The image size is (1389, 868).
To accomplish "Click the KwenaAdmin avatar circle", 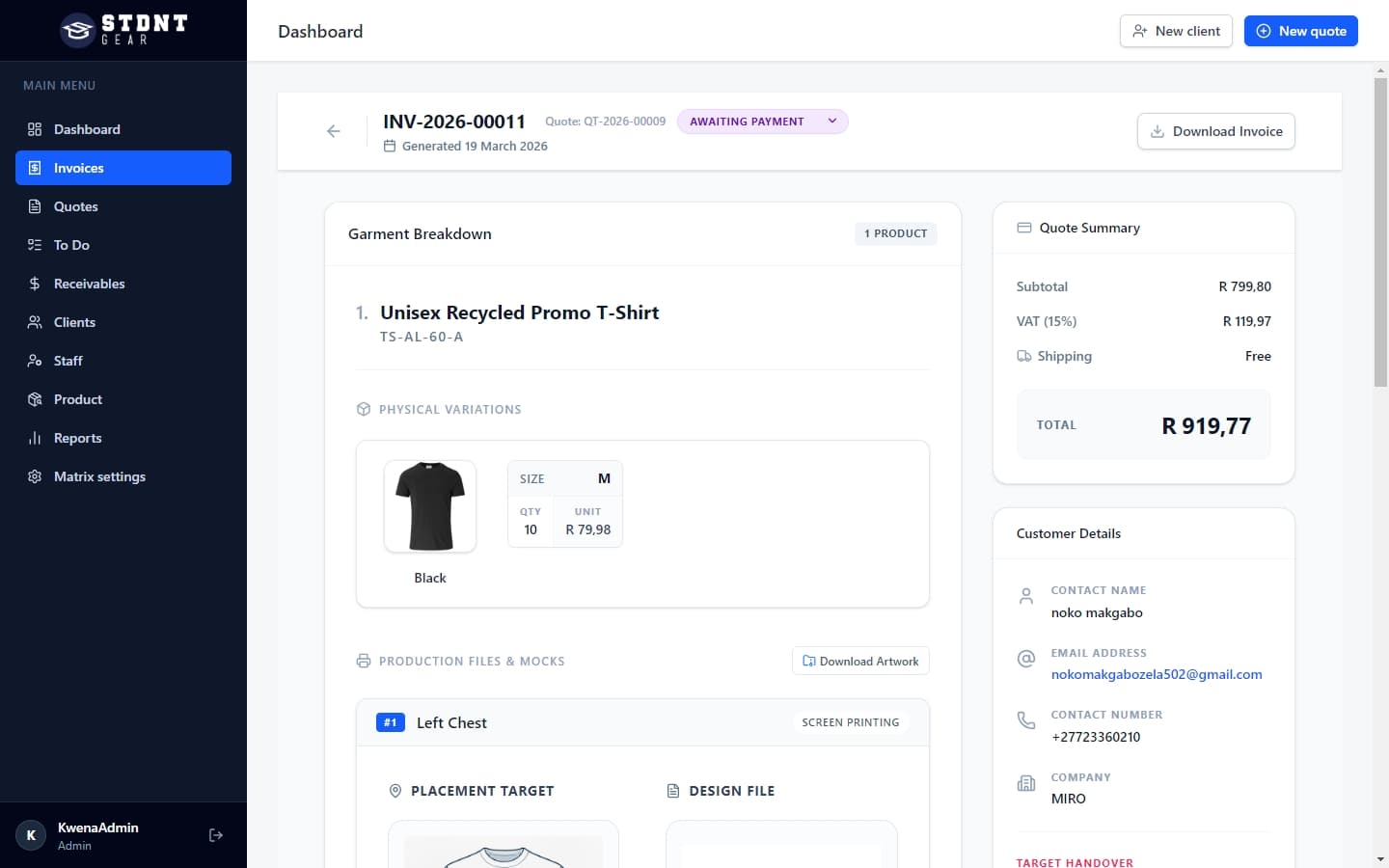I will 31,835.
